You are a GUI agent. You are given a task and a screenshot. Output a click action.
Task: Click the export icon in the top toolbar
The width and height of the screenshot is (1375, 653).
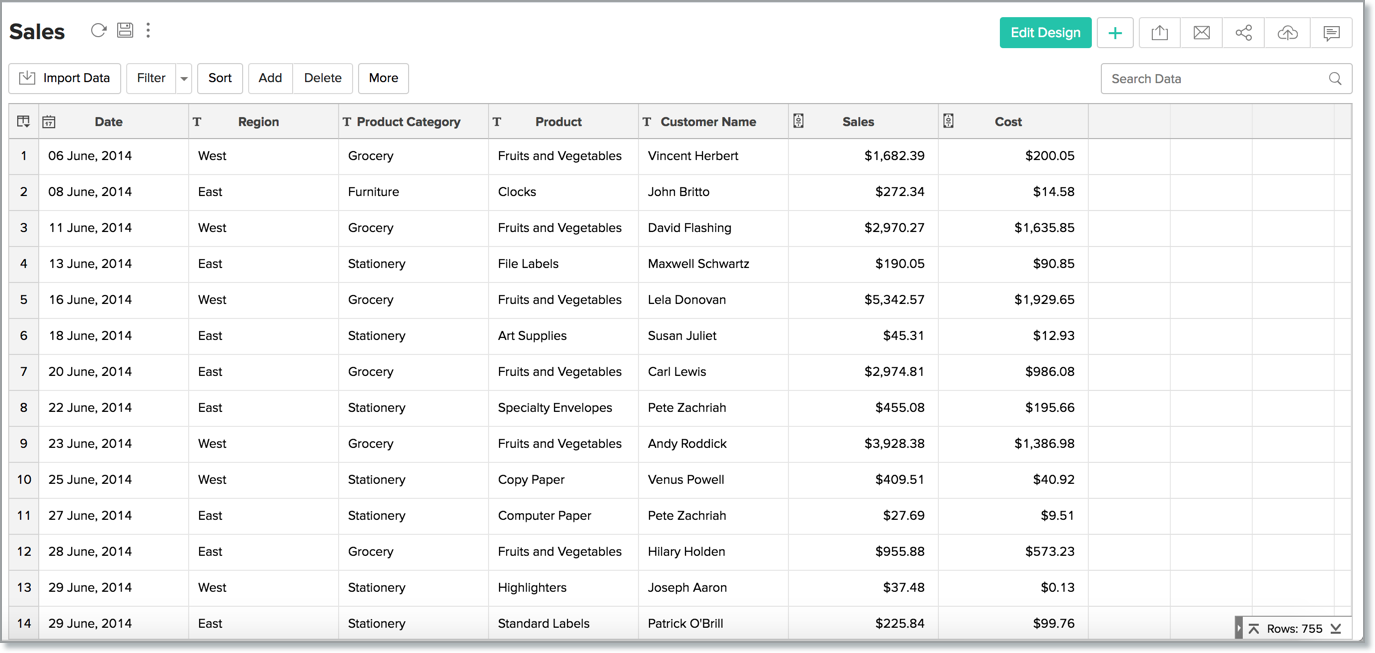point(1159,33)
